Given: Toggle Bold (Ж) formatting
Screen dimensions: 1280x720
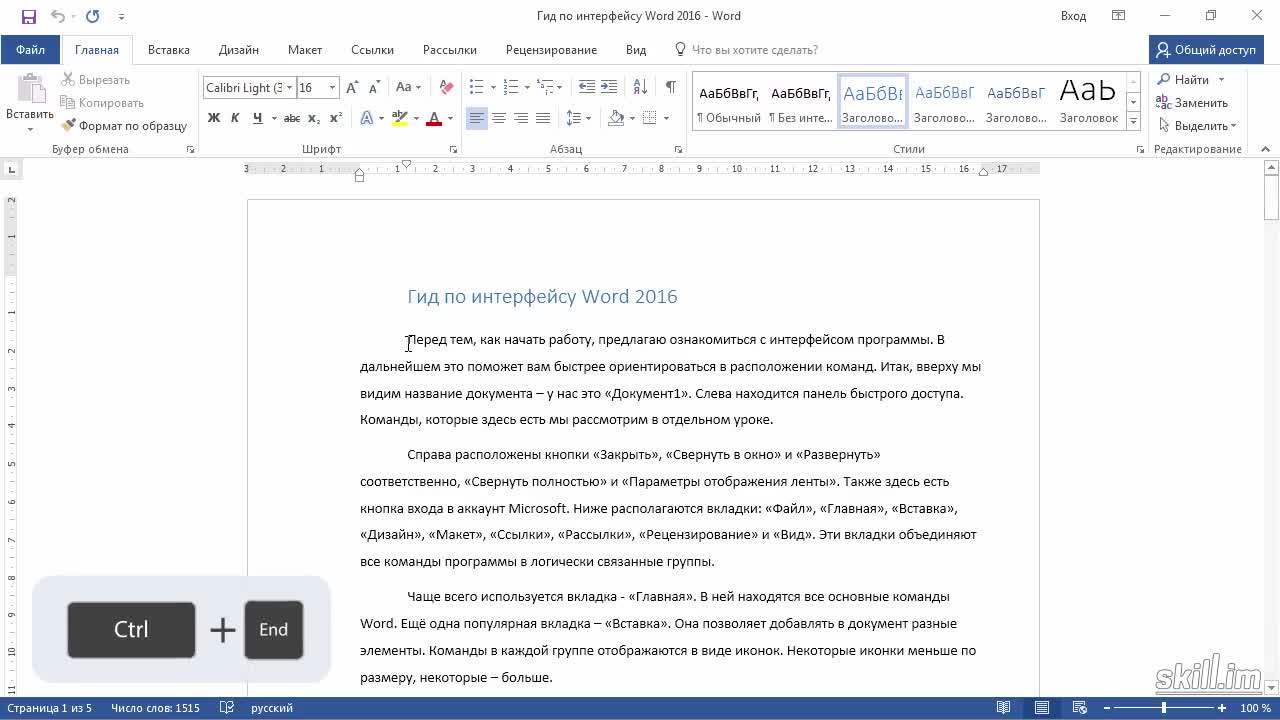Looking at the screenshot, I should (x=213, y=118).
